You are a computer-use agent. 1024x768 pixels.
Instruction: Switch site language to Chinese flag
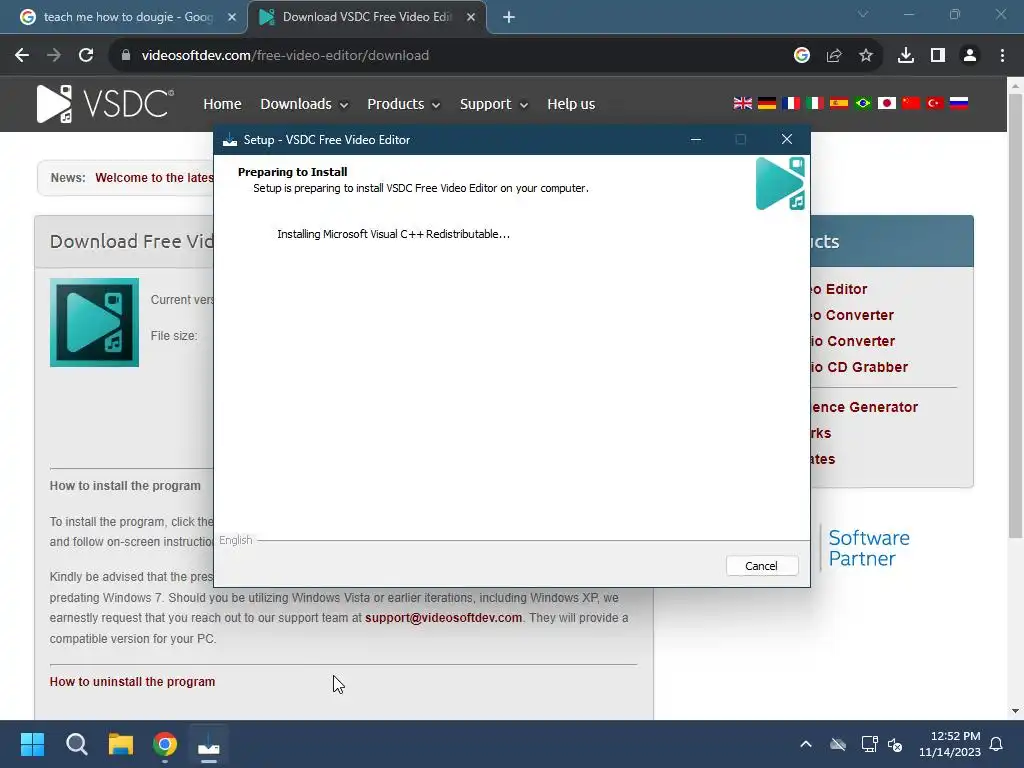[910, 103]
